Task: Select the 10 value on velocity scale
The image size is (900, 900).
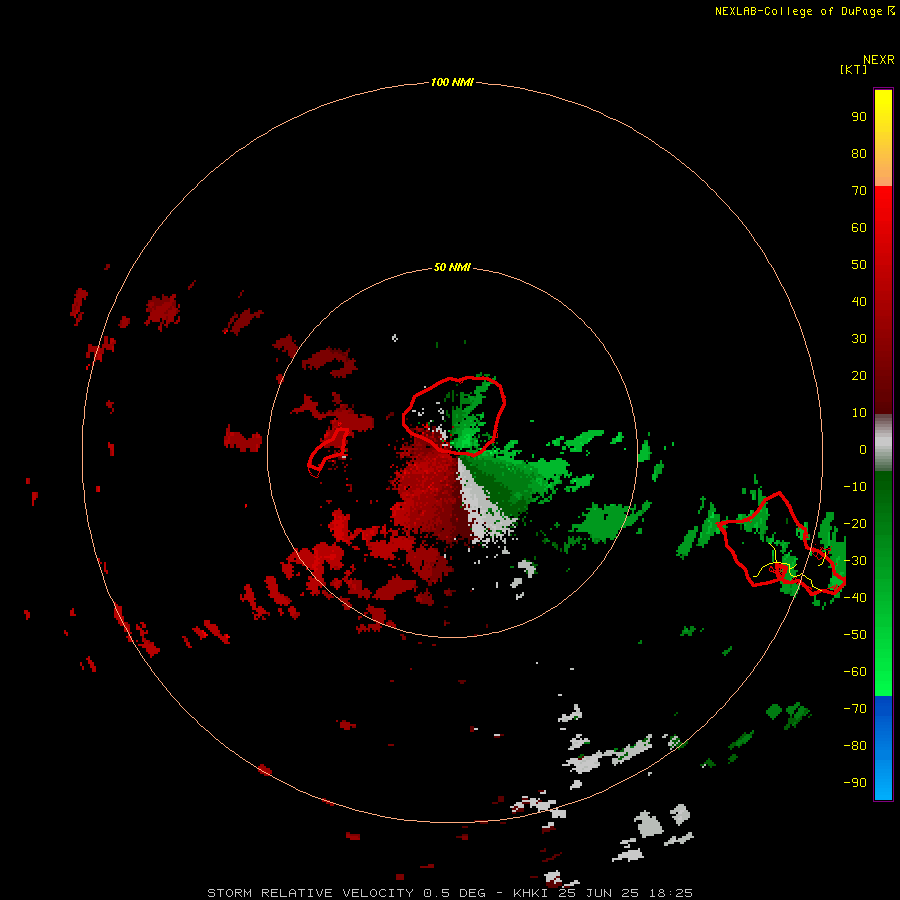Action: [x=859, y=413]
